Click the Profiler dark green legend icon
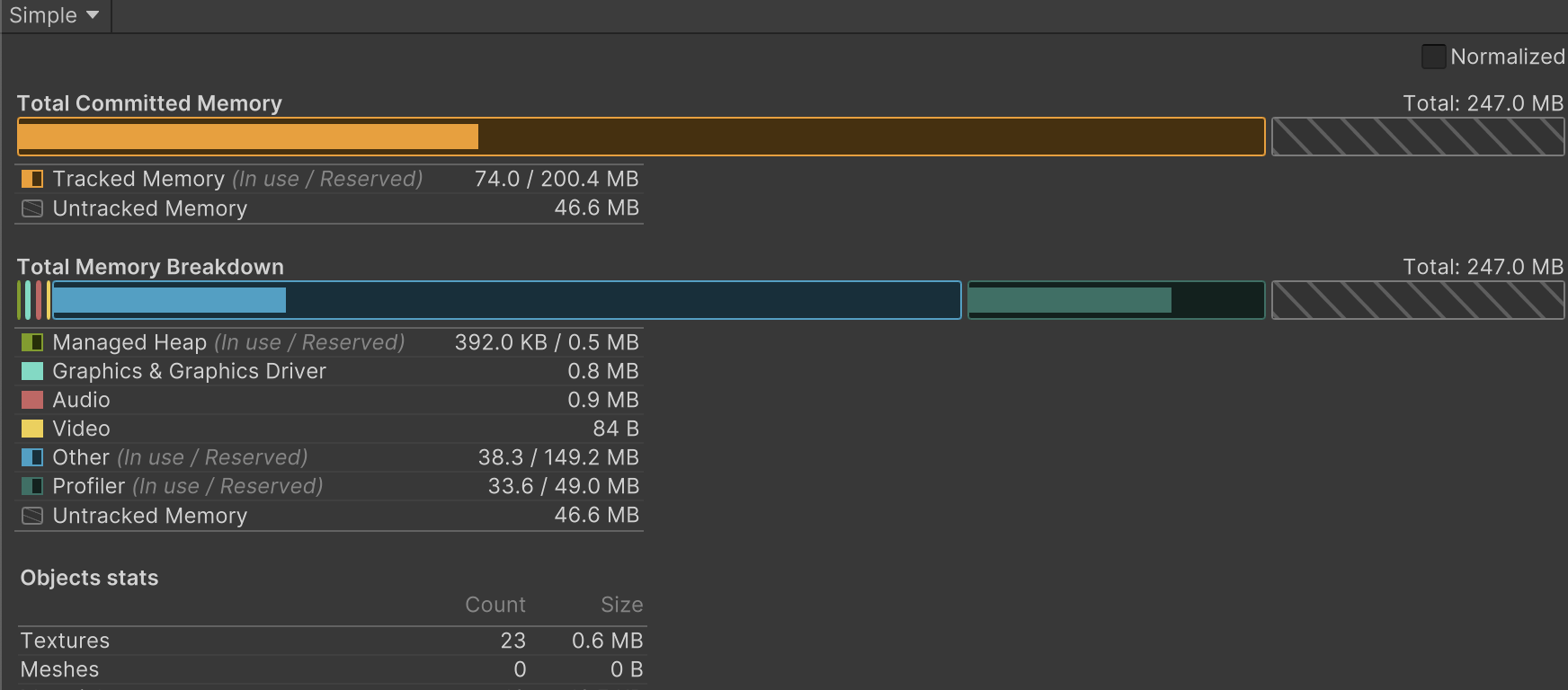1568x690 pixels. 32,486
